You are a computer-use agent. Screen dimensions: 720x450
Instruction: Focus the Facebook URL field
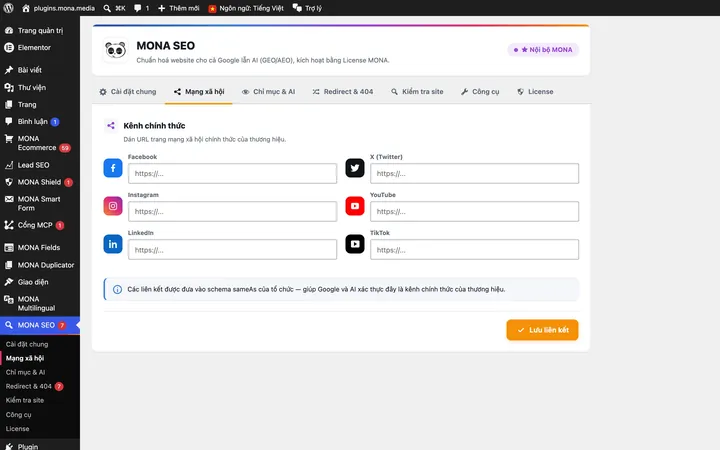coord(232,174)
